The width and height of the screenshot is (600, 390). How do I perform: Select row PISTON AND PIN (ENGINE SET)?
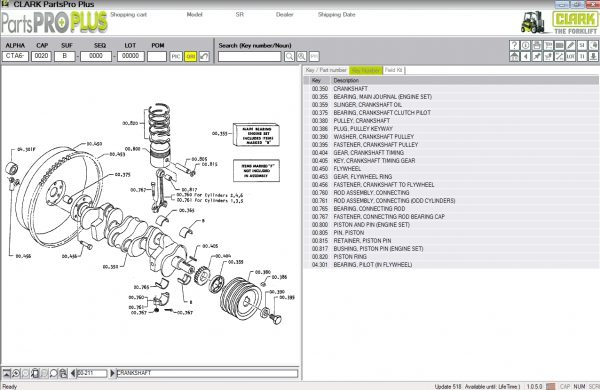tap(451, 225)
